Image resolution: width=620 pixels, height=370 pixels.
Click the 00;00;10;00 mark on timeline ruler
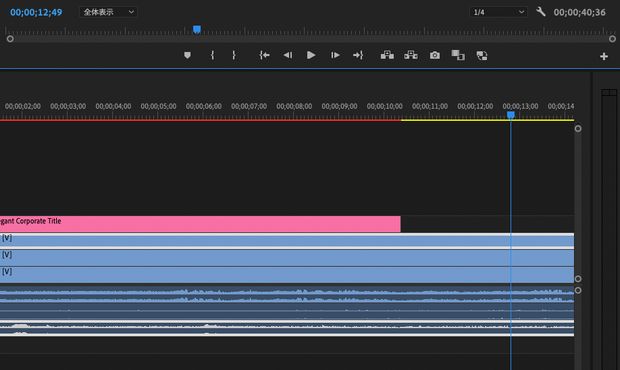[384, 106]
